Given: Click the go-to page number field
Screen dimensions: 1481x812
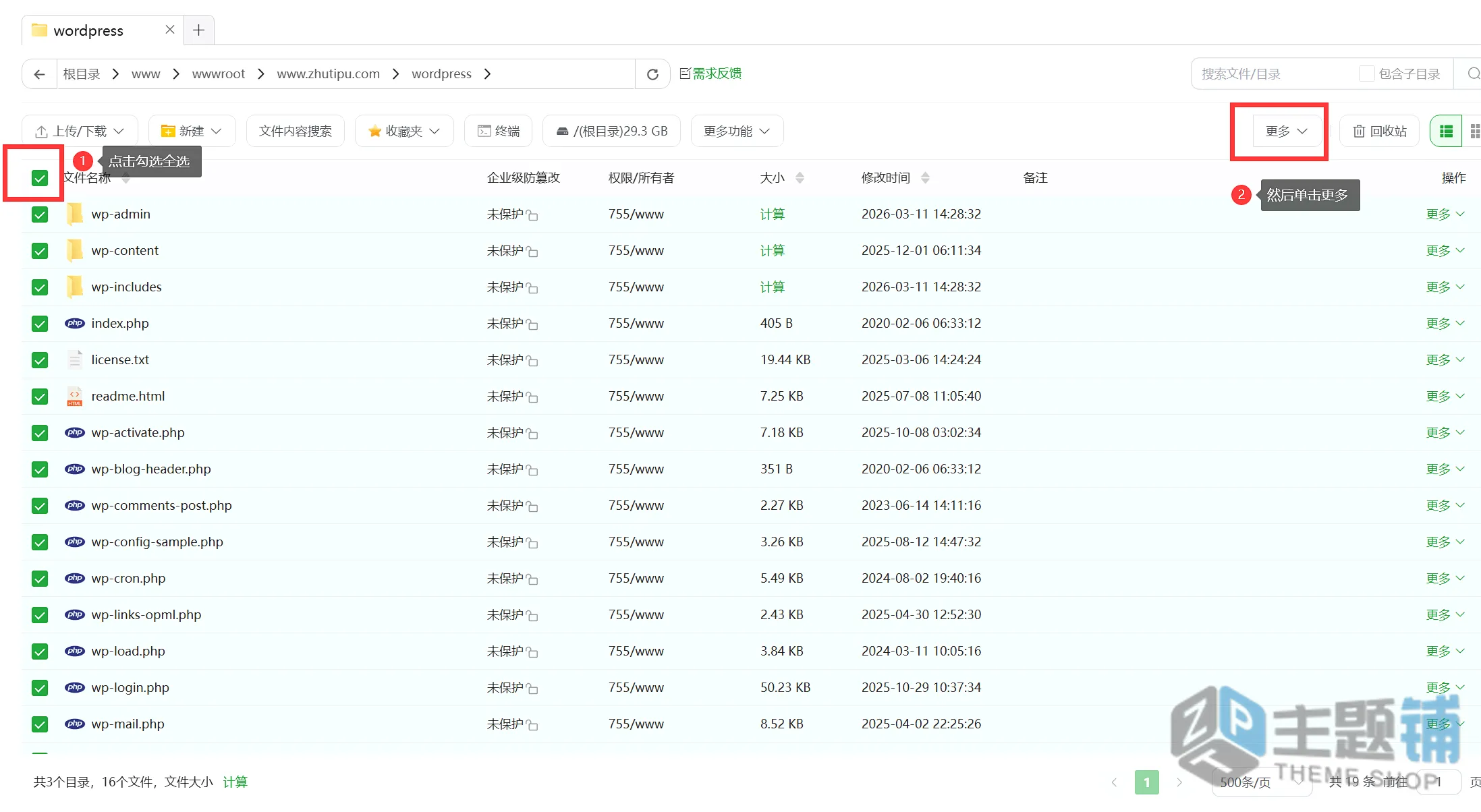Looking at the screenshot, I should pyautogui.click(x=1438, y=782).
